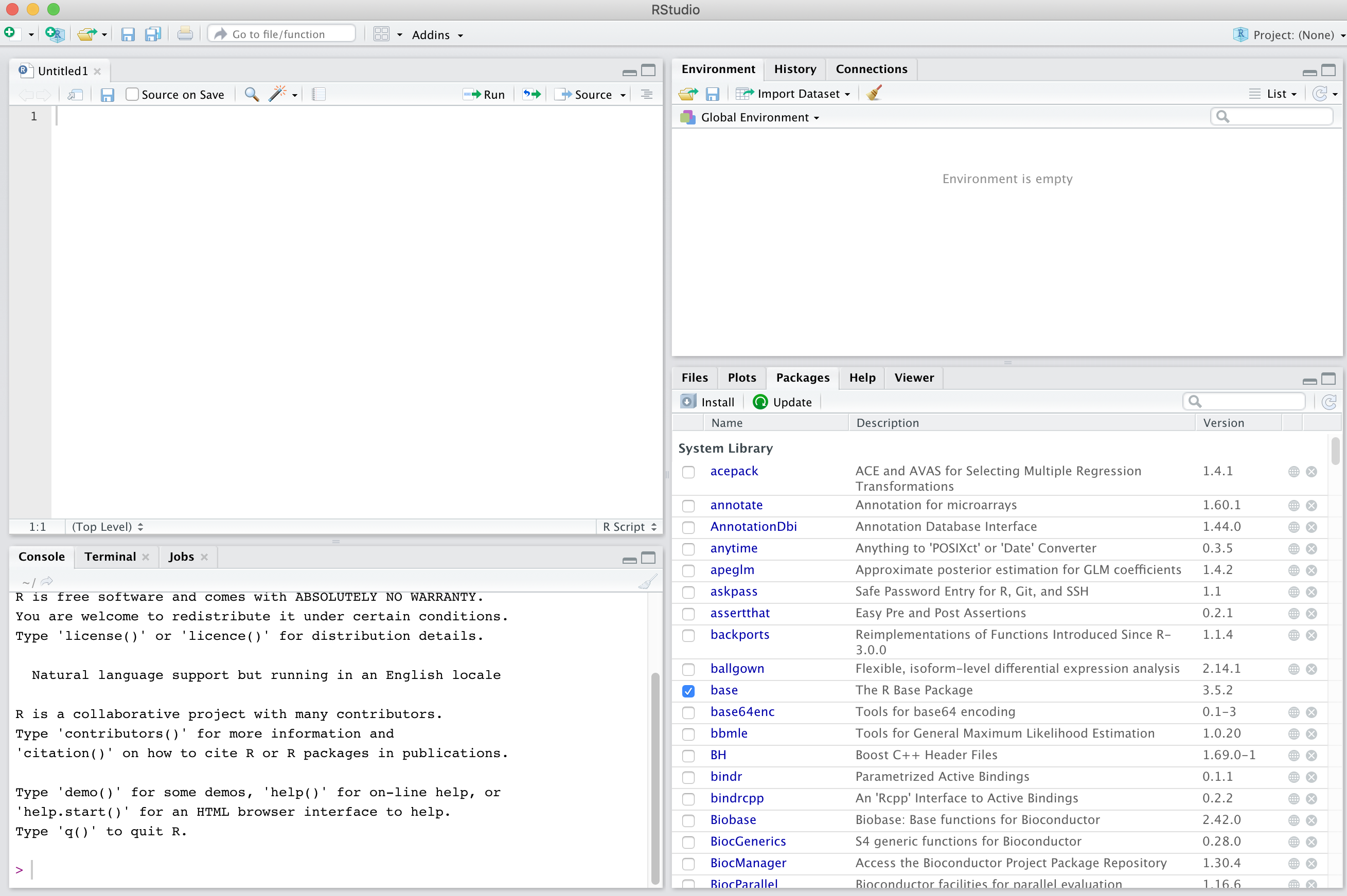Click the Go to file/function field
The image size is (1347, 896).
pos(282,34)
